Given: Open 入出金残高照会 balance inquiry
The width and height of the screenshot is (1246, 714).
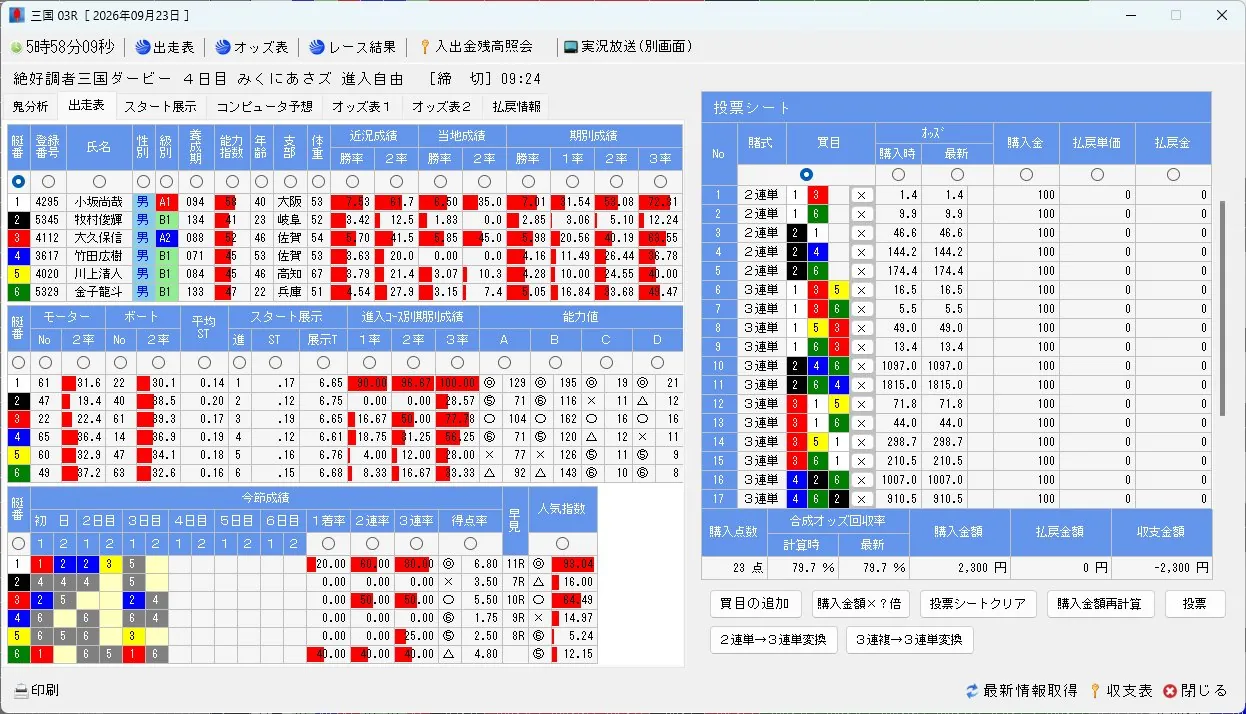Looking at the screenshot, I should click(x=476, y=47).
